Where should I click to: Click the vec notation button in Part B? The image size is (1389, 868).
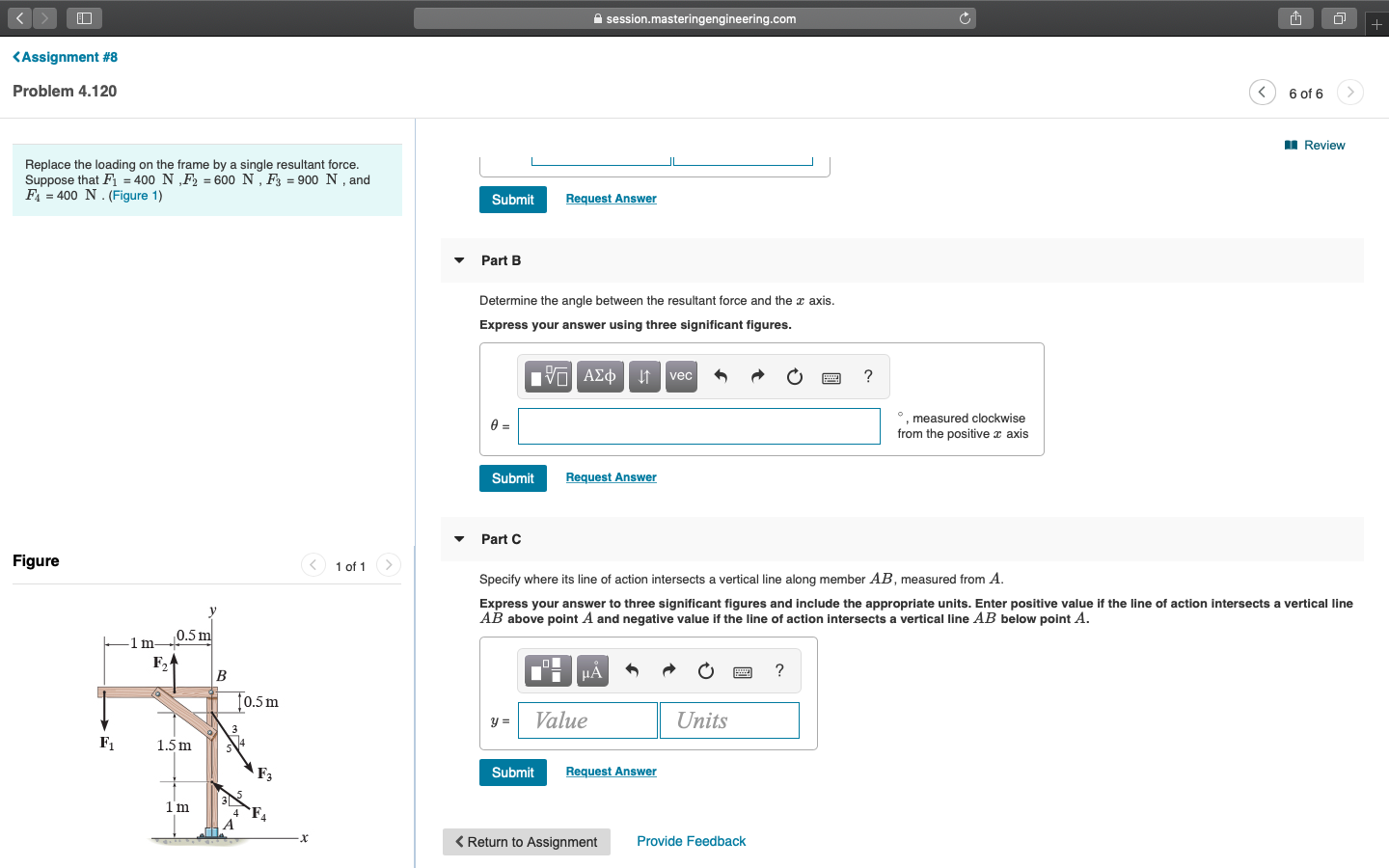pos(680,376)
